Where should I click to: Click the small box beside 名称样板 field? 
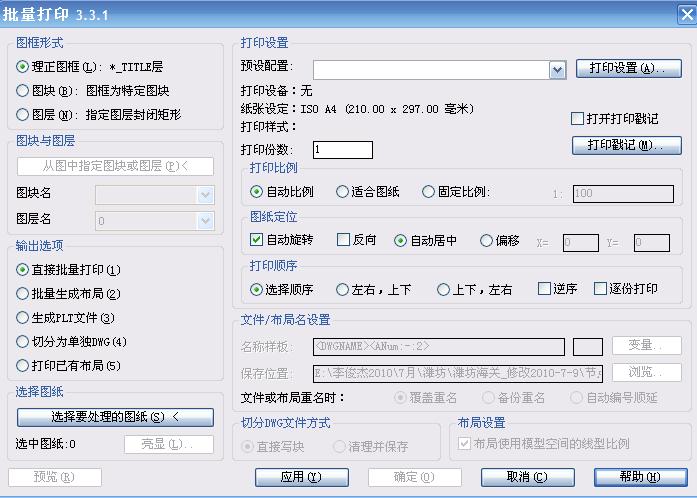coord(588,347)
